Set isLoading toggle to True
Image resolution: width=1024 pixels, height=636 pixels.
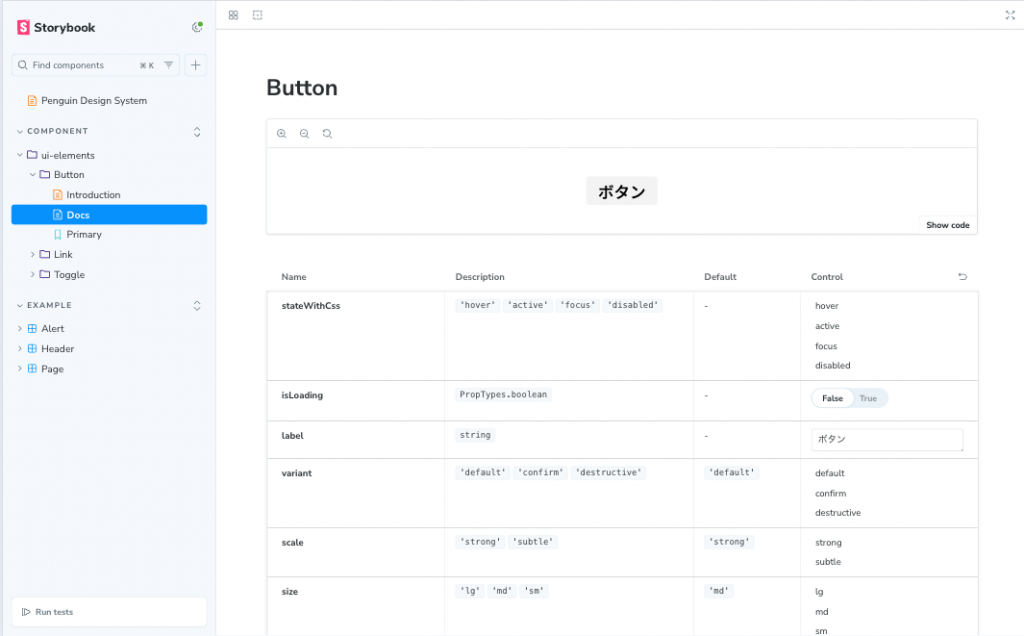868,398
